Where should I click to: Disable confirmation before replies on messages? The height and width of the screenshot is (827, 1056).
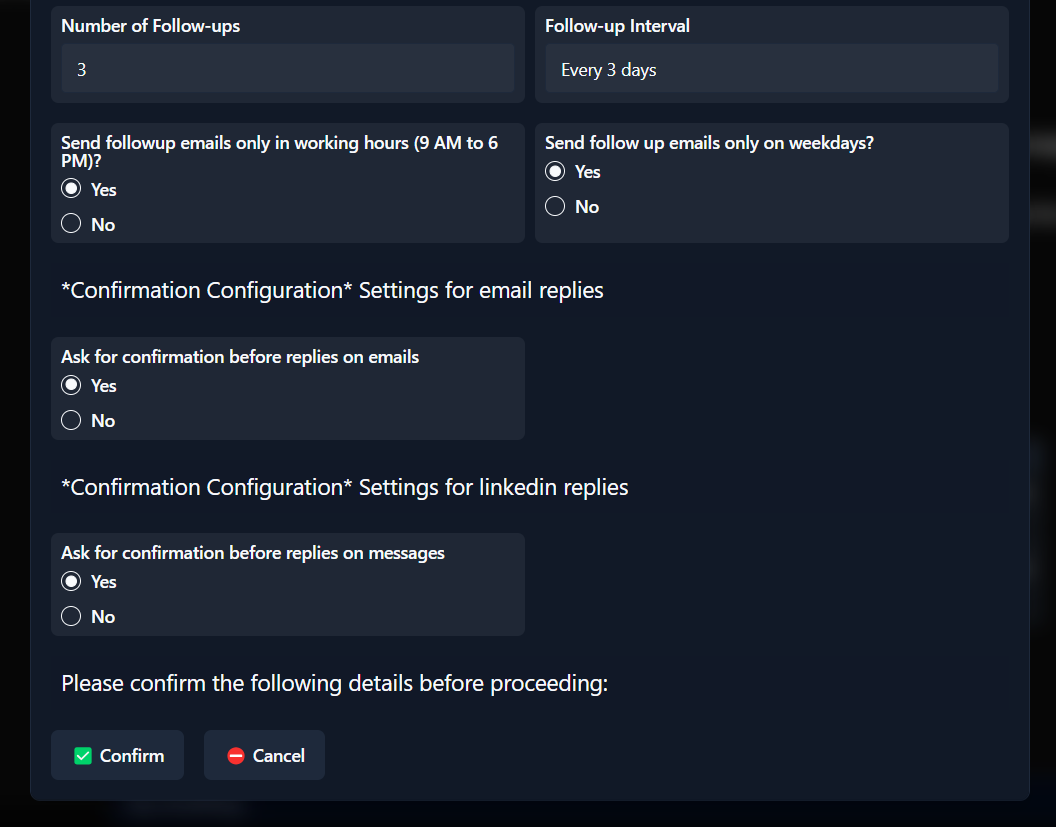(71, 616)
